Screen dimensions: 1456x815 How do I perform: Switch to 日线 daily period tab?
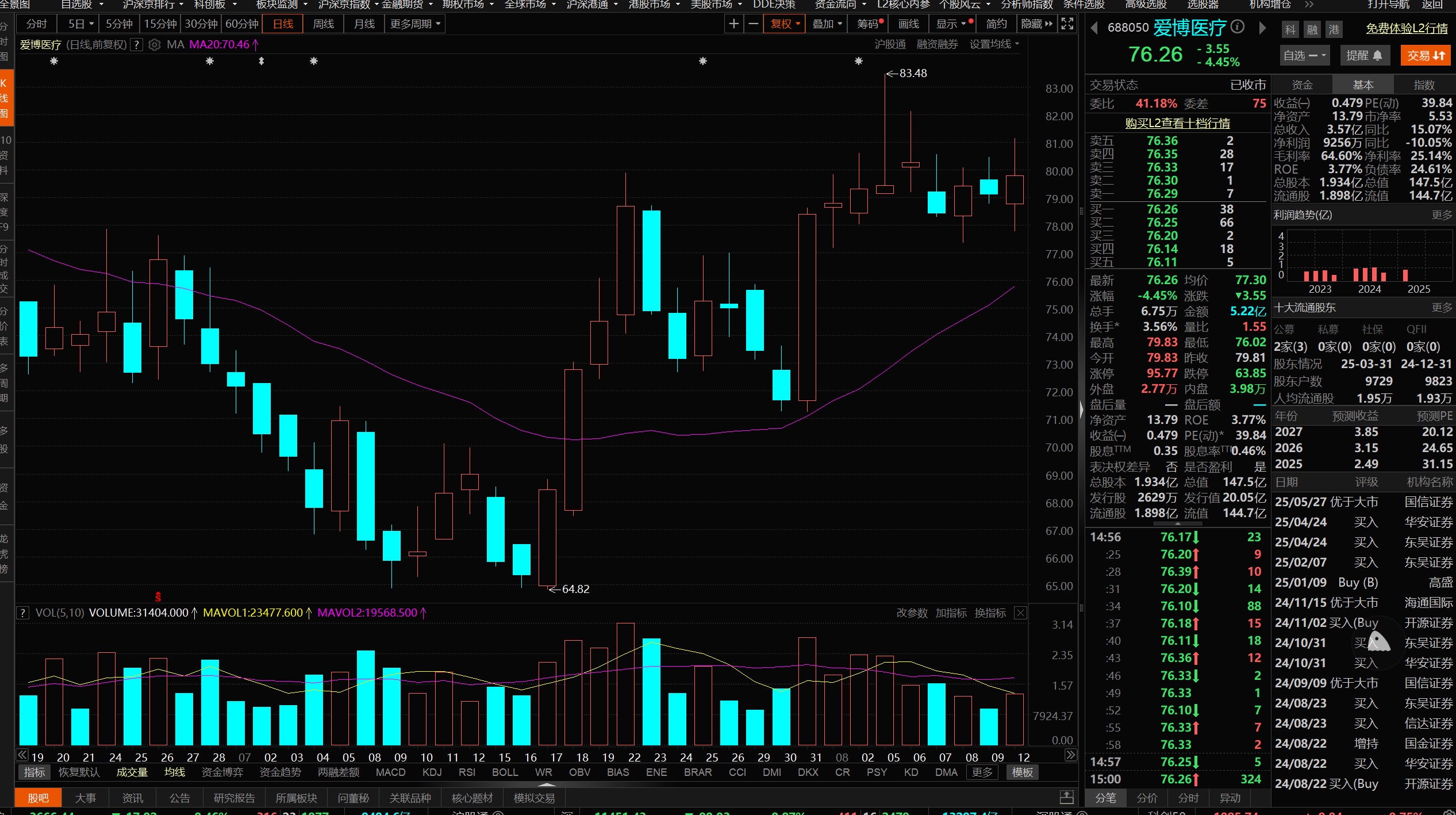(283, 24)
